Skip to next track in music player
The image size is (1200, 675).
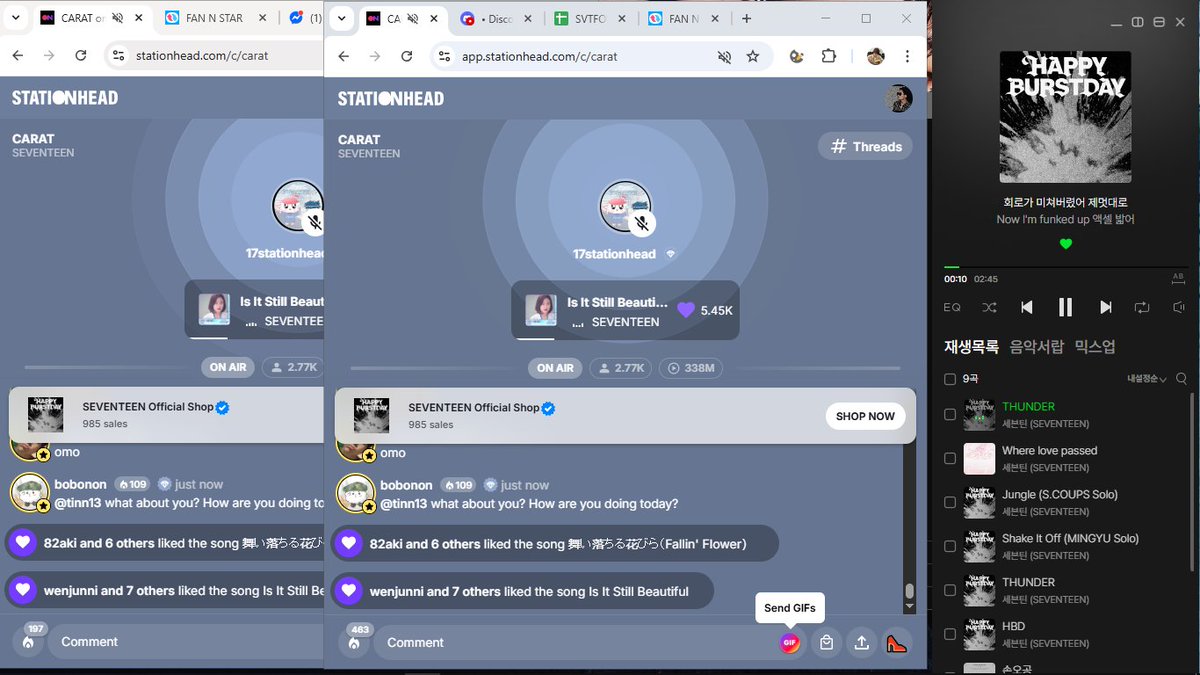pos(1105,307)
